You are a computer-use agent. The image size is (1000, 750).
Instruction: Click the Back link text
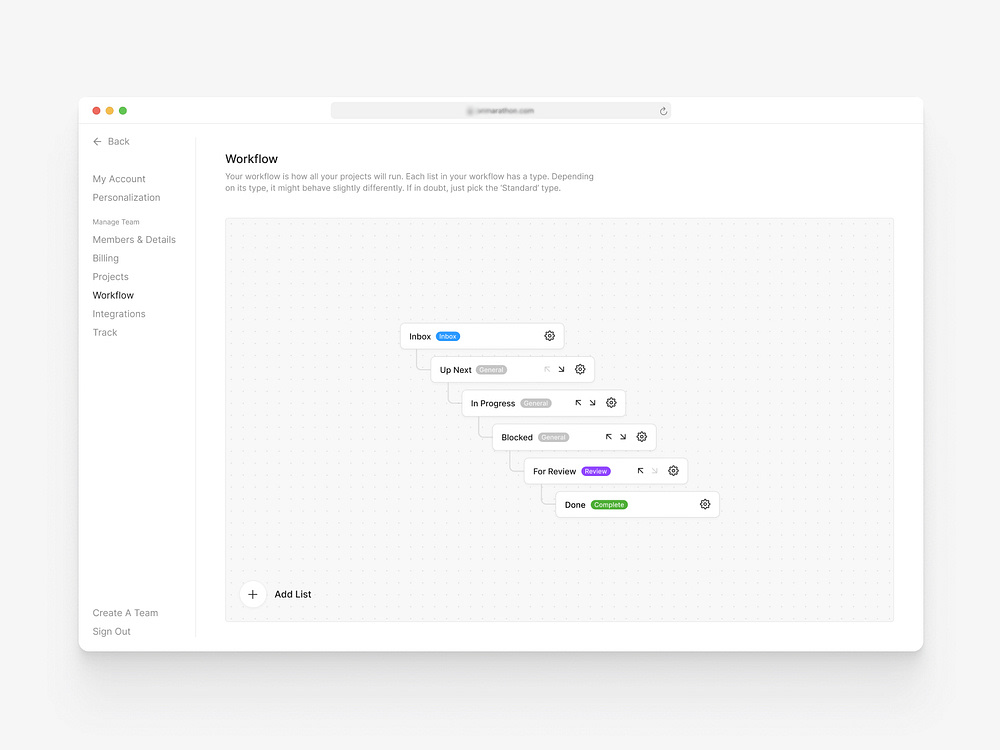[x=119, y=142]
